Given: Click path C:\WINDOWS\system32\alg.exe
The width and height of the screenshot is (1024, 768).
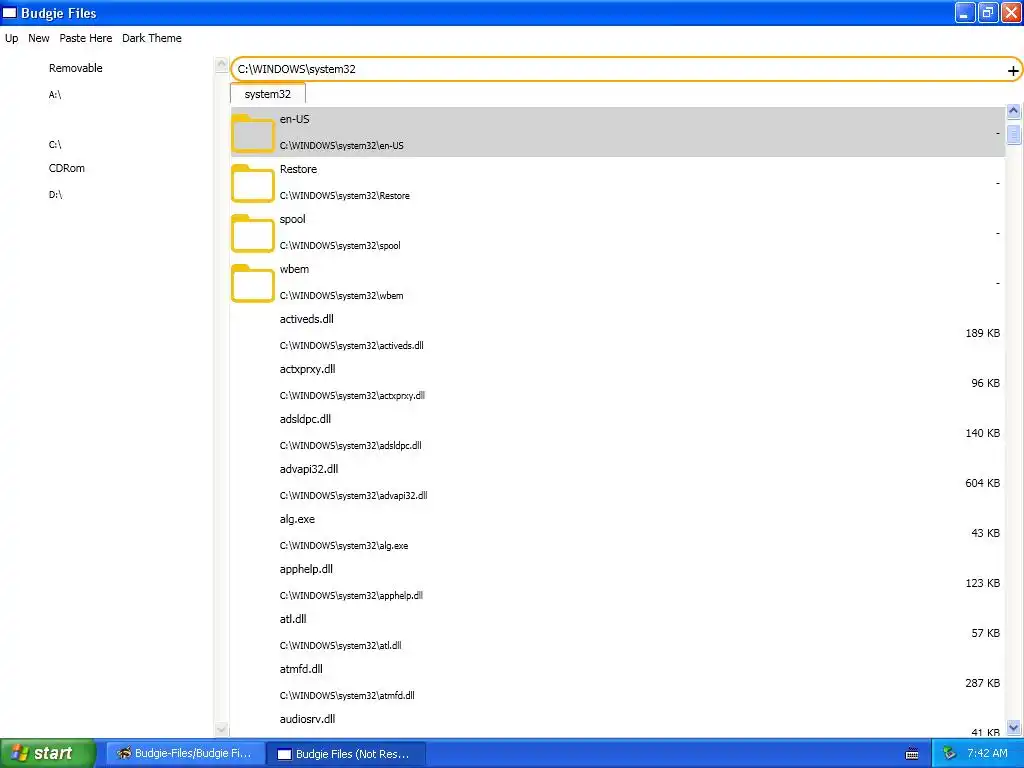Looking at the screenshot, I should coord(344,546).
